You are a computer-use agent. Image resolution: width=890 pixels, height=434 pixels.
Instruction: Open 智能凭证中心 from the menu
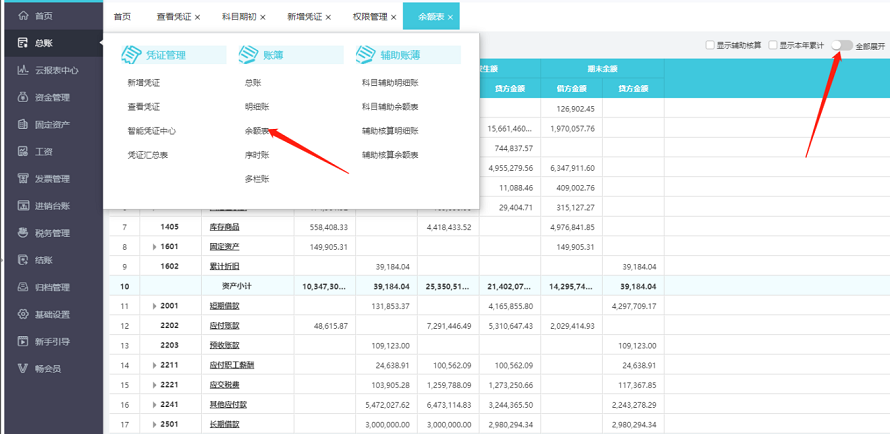coord(152,131)
